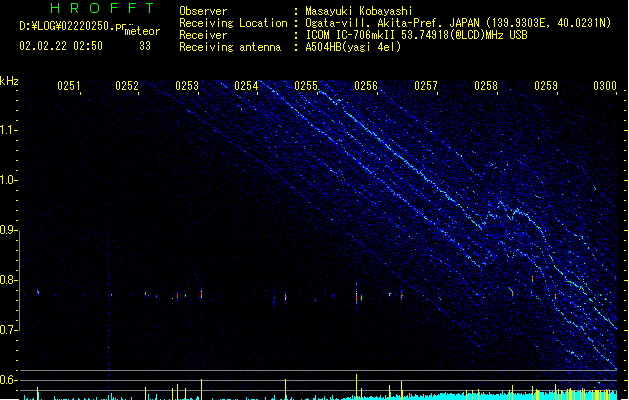Click the 0256 time marker
Screen dimensions: 629x400
coord(366,86)
